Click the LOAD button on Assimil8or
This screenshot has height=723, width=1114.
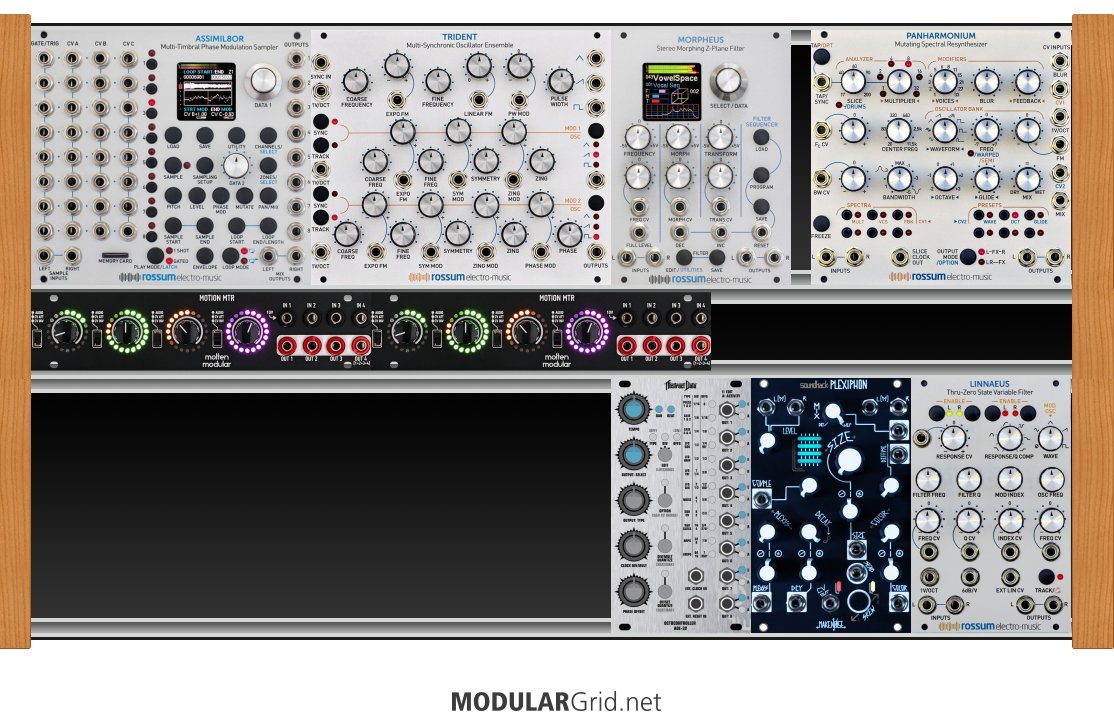tap(173, 136)
